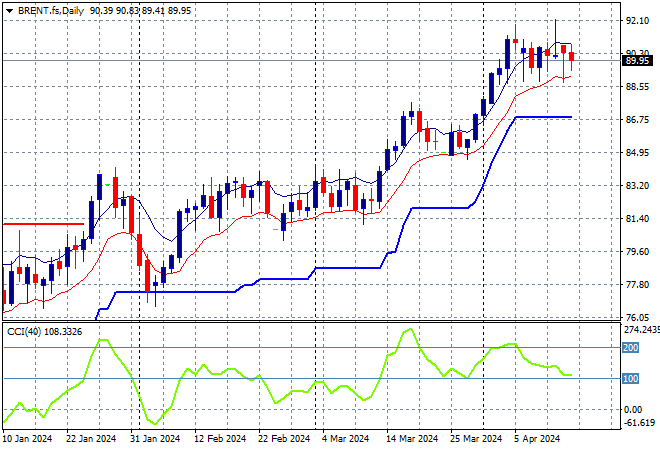Select the 14 Mar 2024 date marker
This screenshot has height=450, width=660.
pyautogui.click(x=412, y=439)
